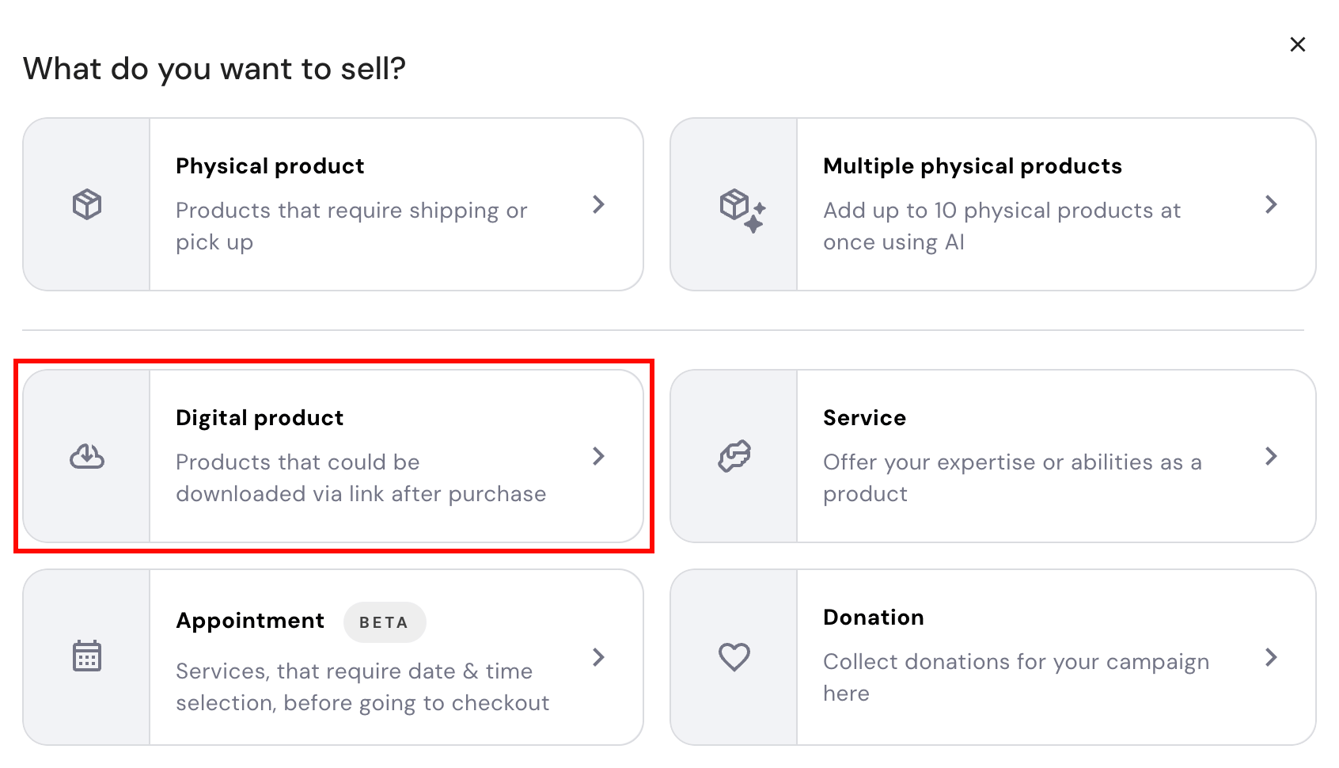
Task: Click the Service puzzle piece icon
Action: click(736, 456)
